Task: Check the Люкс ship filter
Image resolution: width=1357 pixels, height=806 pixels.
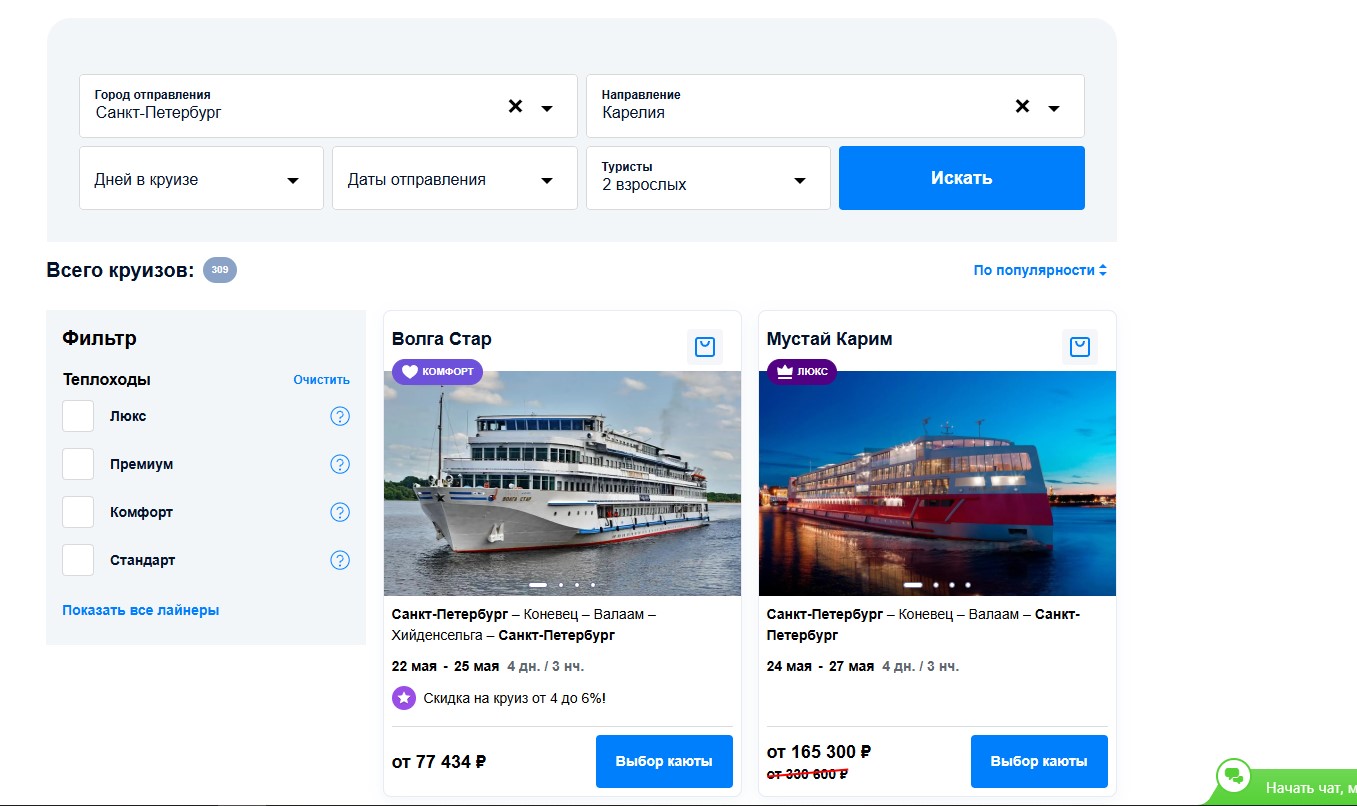Action: (x=78, y=416)
